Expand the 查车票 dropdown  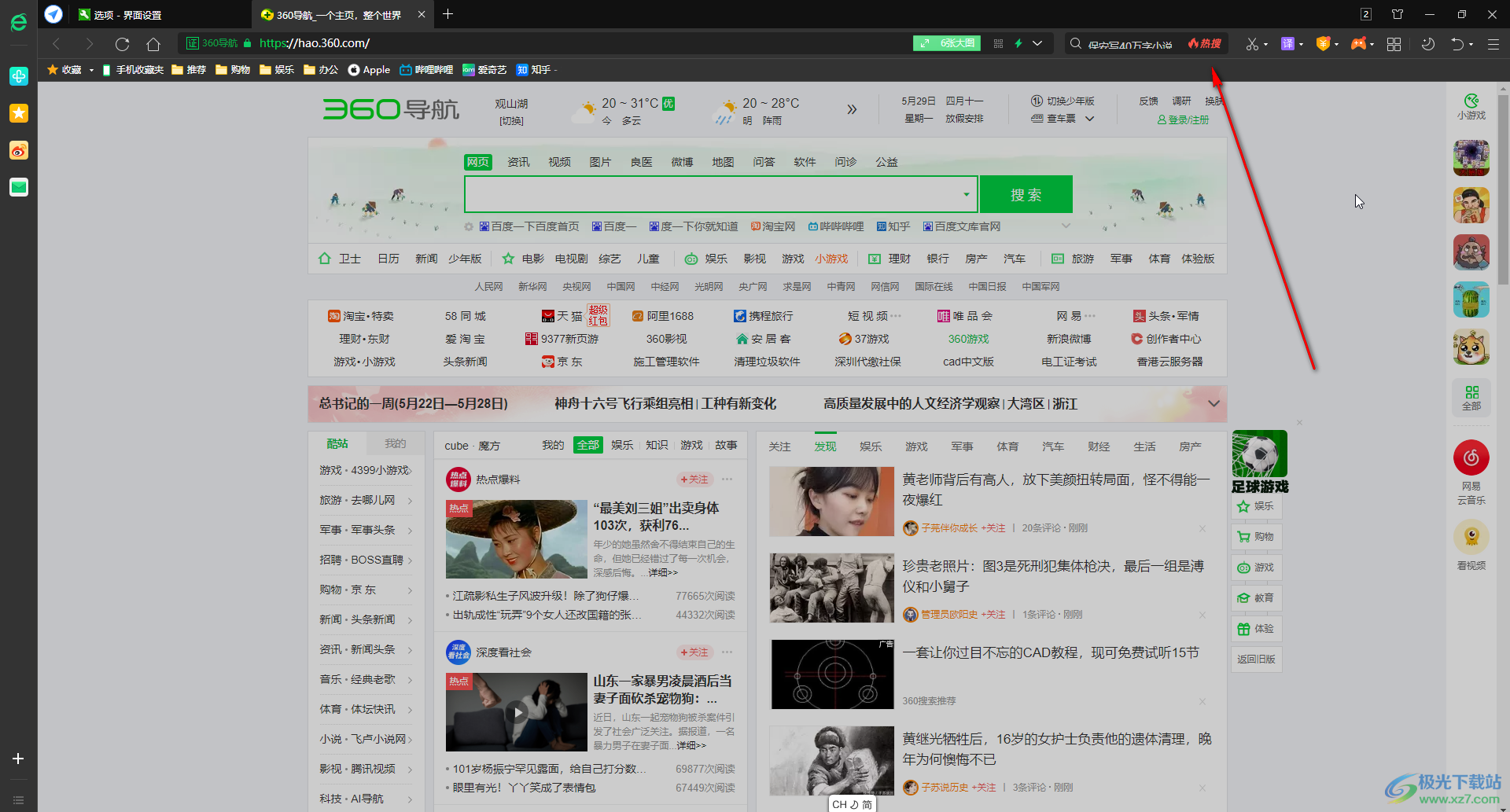[1089, 119]
